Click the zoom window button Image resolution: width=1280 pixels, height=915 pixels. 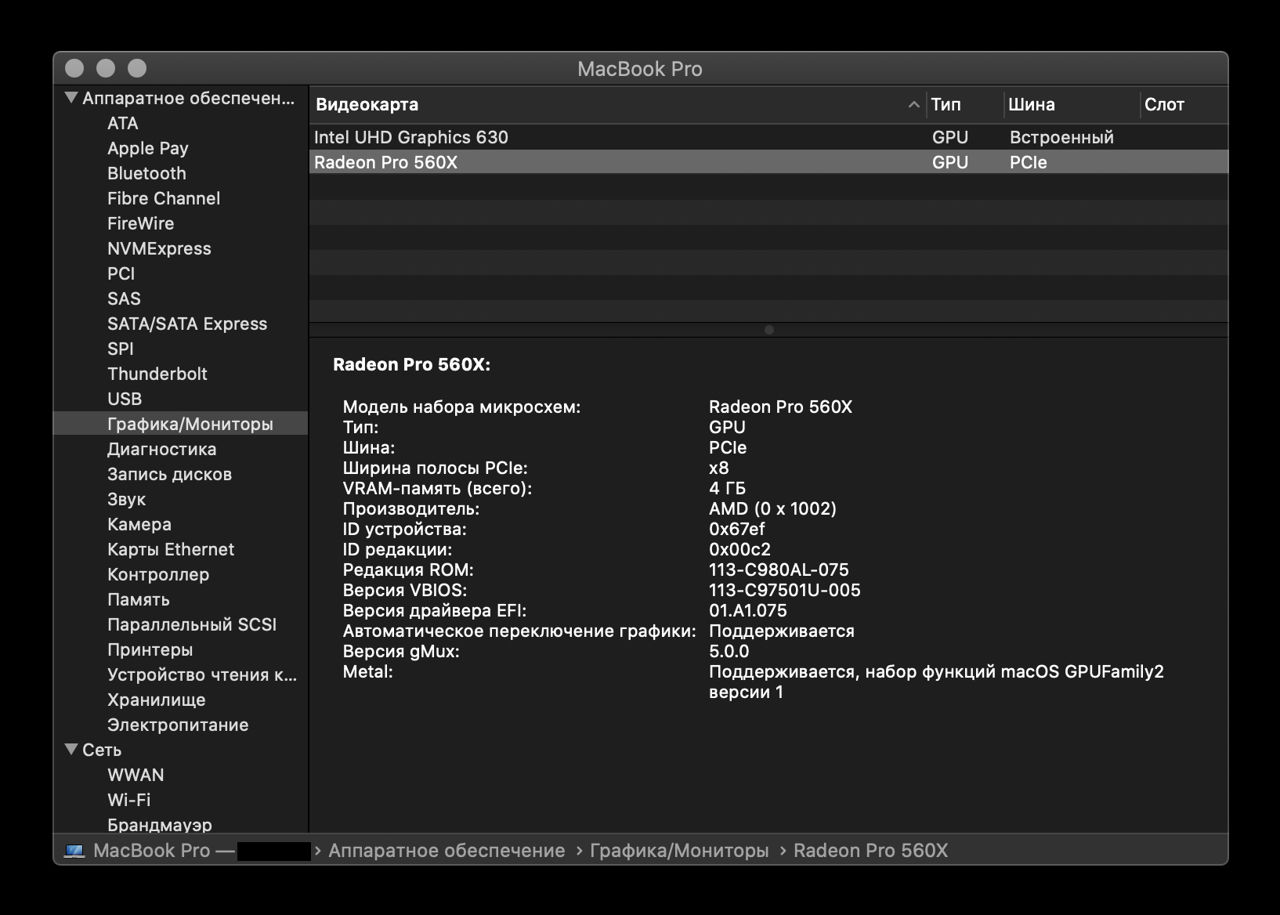137,68
